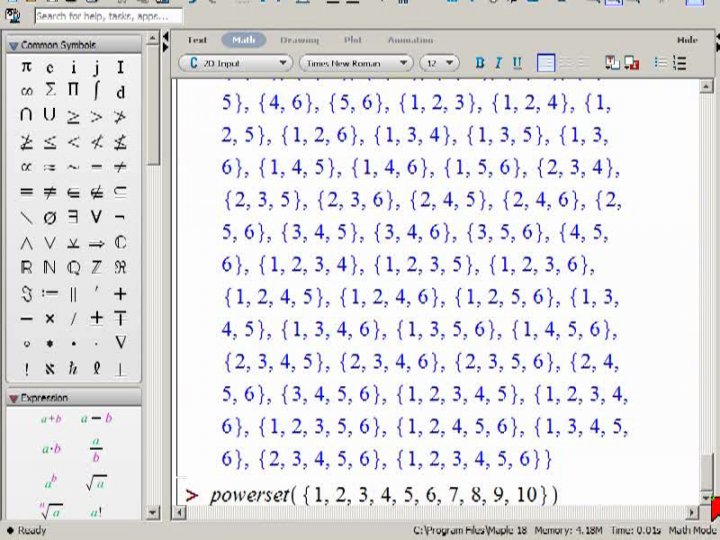Screen dimensions: 720x540
Task: Open the Plot tab
Action: (x=353, y=40)
